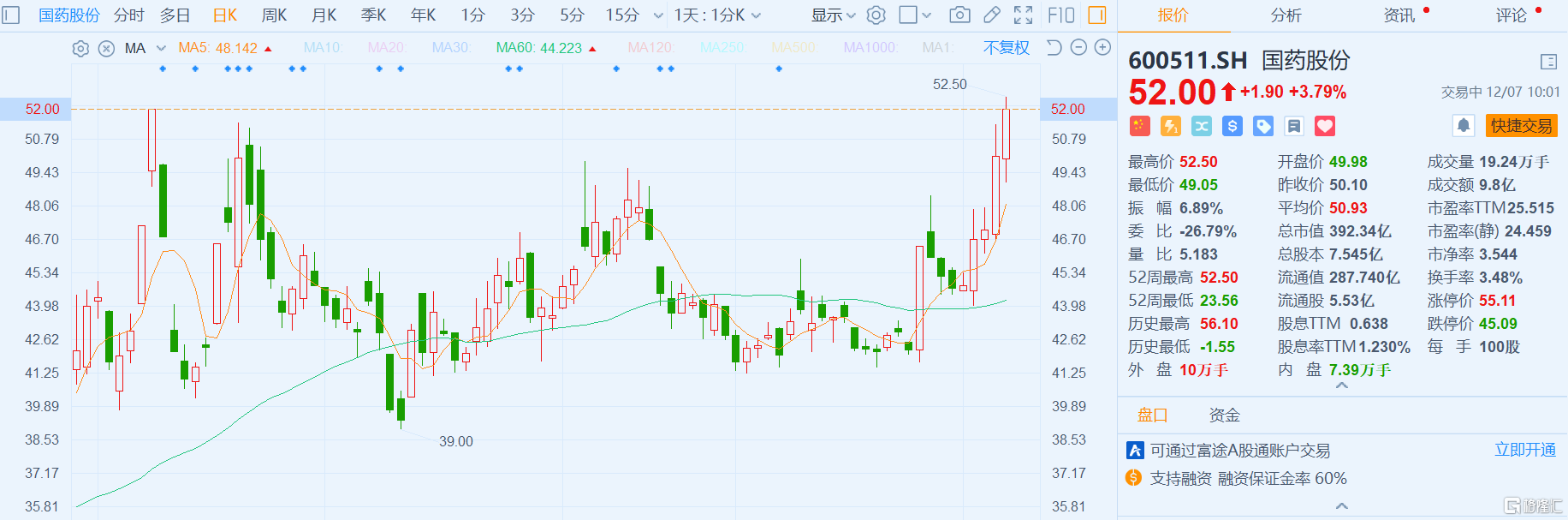Viewport: 1568px width, 520px height.
Task: Click the blue A-share connect icon
Action: [x=1135, y=450]
